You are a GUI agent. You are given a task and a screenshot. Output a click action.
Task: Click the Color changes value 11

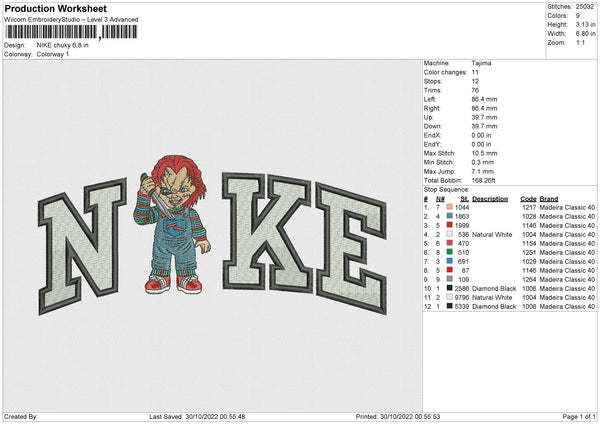click(x=475, y=72)
